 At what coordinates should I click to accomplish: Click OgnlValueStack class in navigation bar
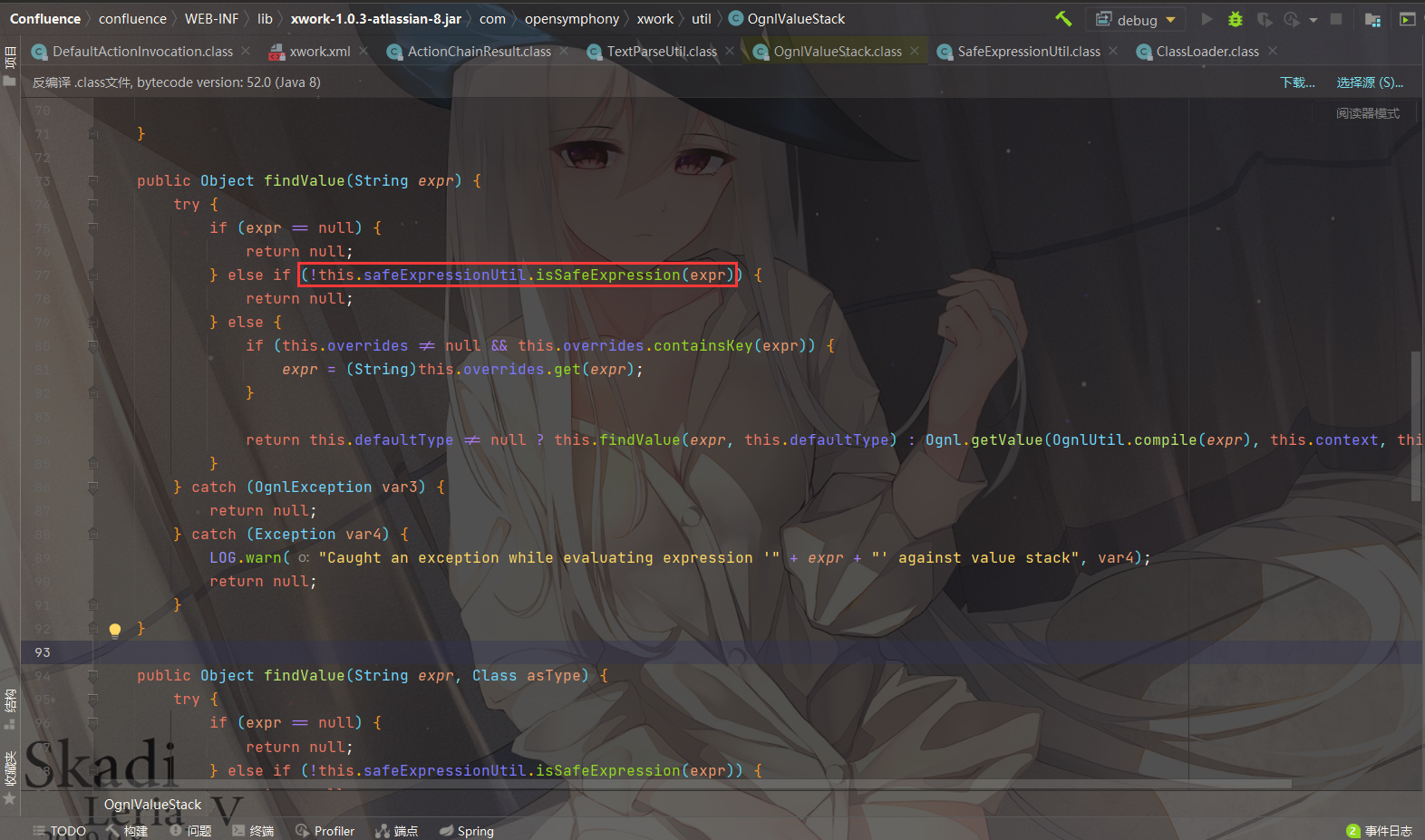coord(787,19)
